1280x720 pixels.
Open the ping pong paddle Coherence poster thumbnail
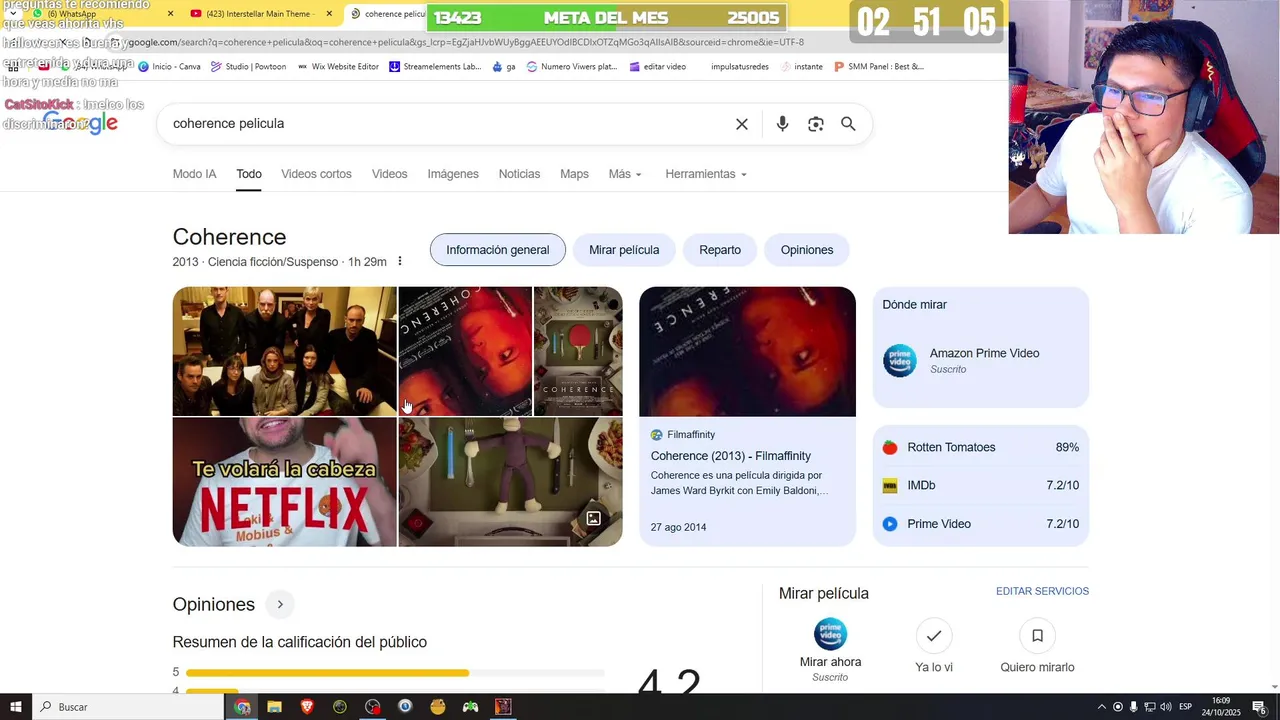point(578,351)
